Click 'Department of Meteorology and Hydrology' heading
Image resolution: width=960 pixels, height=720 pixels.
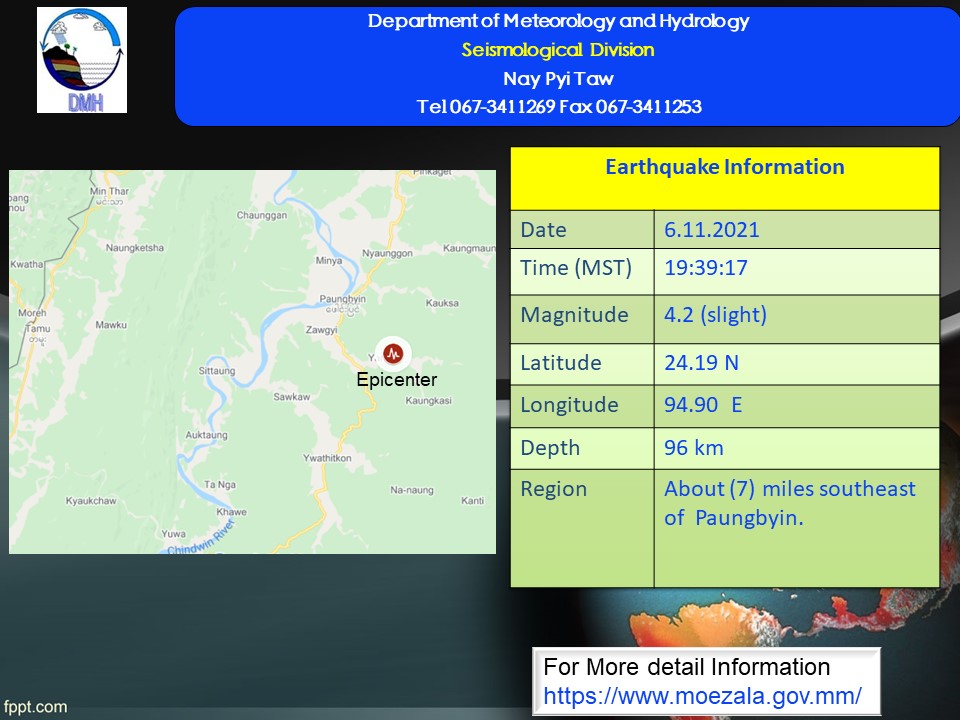(558, 21)
